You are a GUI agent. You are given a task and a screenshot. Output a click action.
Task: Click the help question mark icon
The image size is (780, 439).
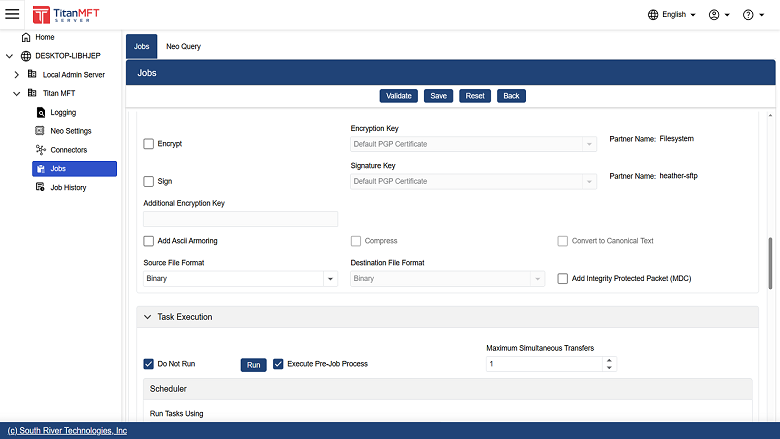tap(748, 15)
